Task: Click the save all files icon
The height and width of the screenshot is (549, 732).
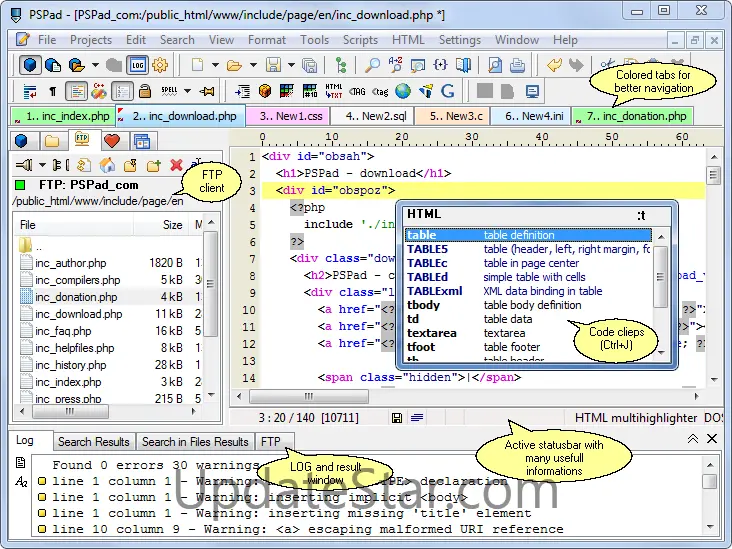Action: (309, 65)
